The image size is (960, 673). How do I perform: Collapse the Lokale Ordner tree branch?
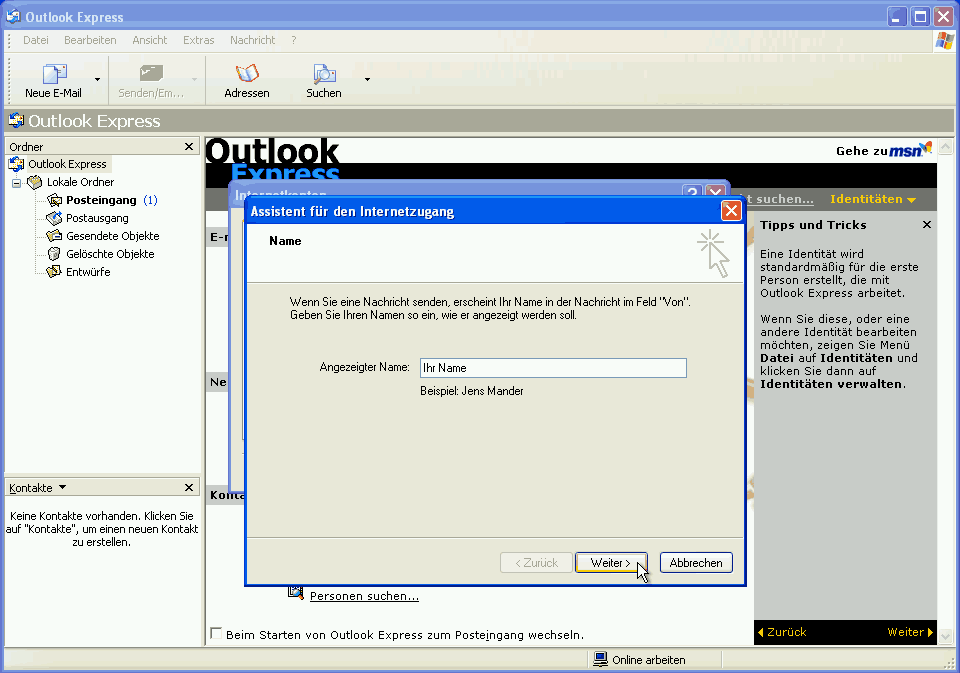(x=16, y=181)
